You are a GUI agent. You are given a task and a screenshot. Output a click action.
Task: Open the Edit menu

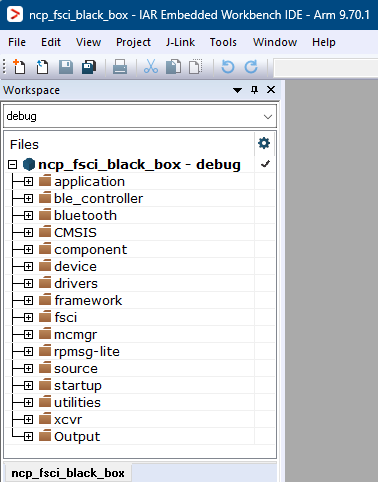(51, 42)
